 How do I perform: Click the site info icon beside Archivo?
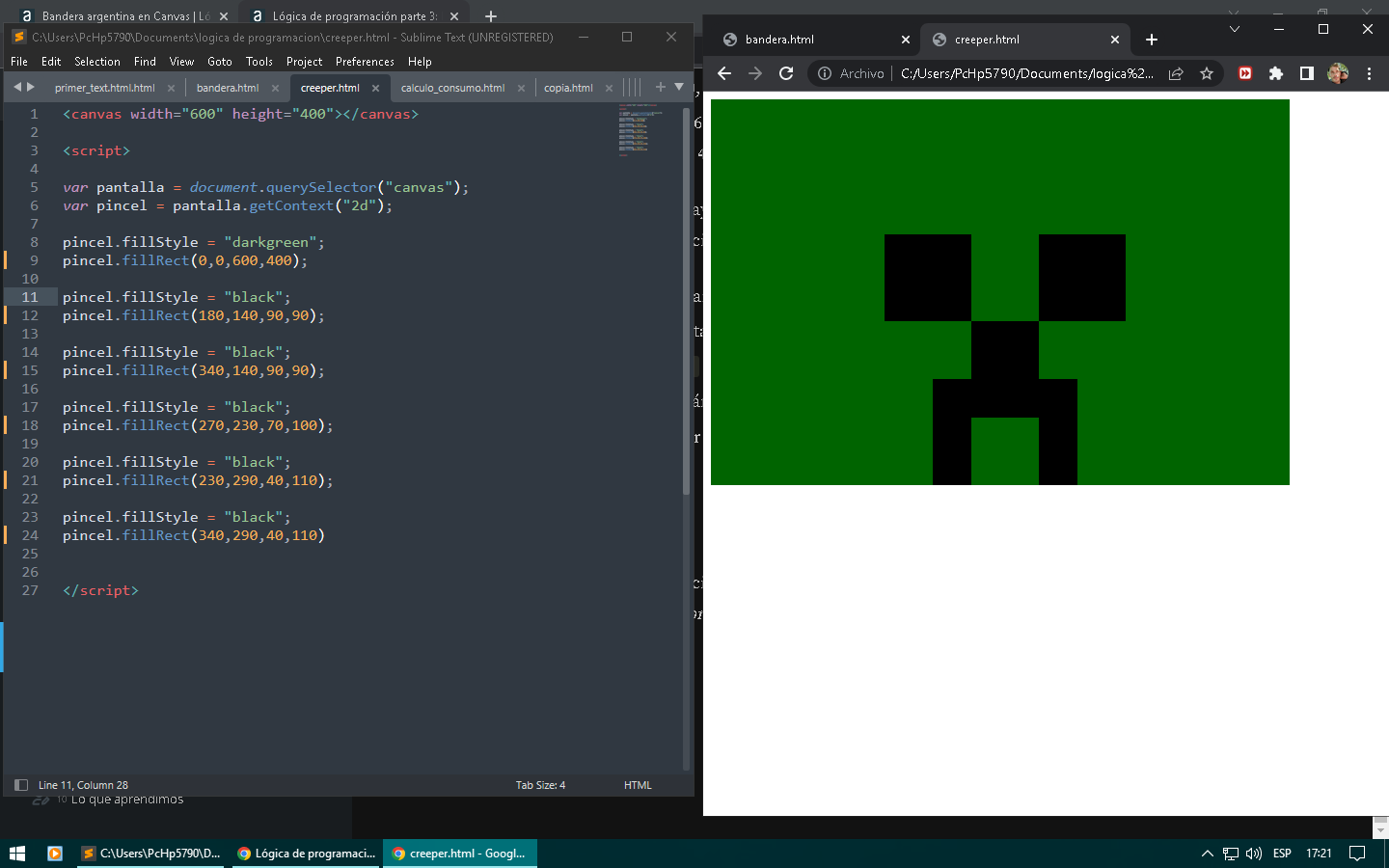pyautogui.click(x=825, y=73)
